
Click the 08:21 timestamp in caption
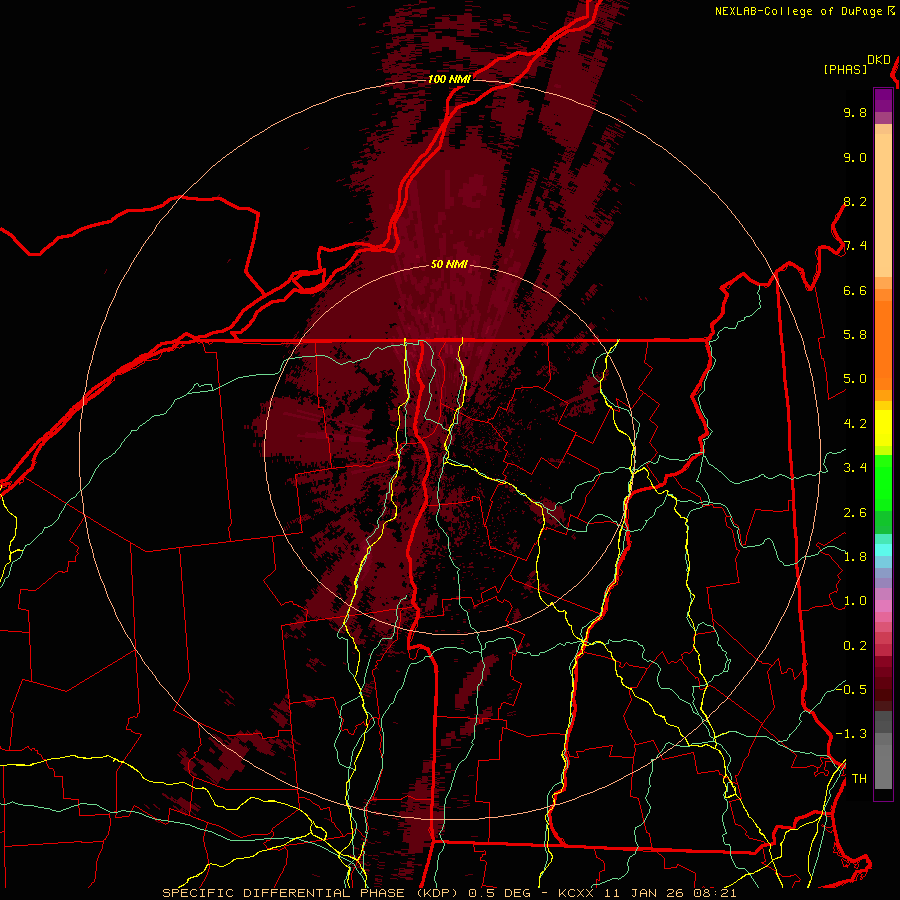pos(717,893)
